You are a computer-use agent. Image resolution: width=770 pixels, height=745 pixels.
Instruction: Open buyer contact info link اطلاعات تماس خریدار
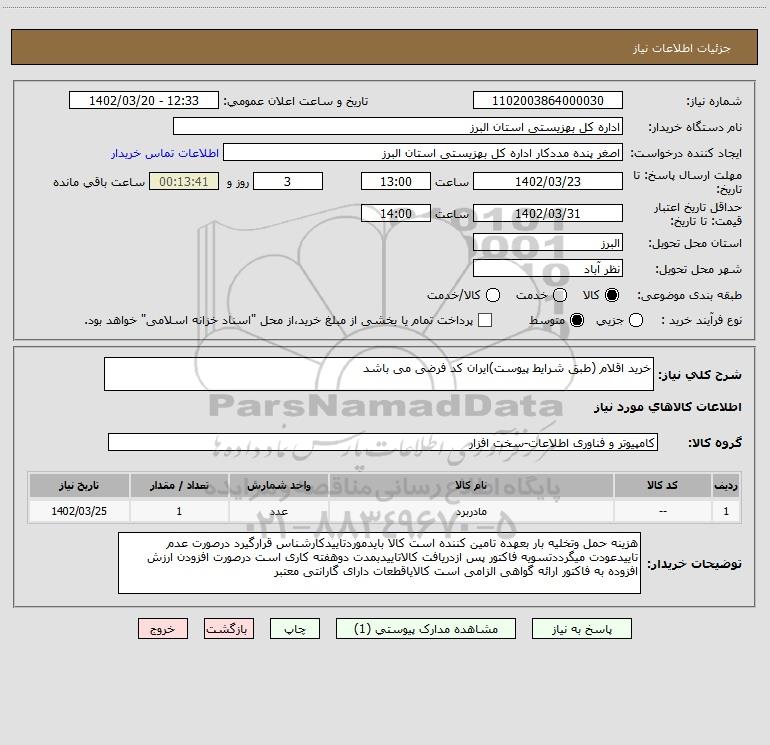point(165,153)
